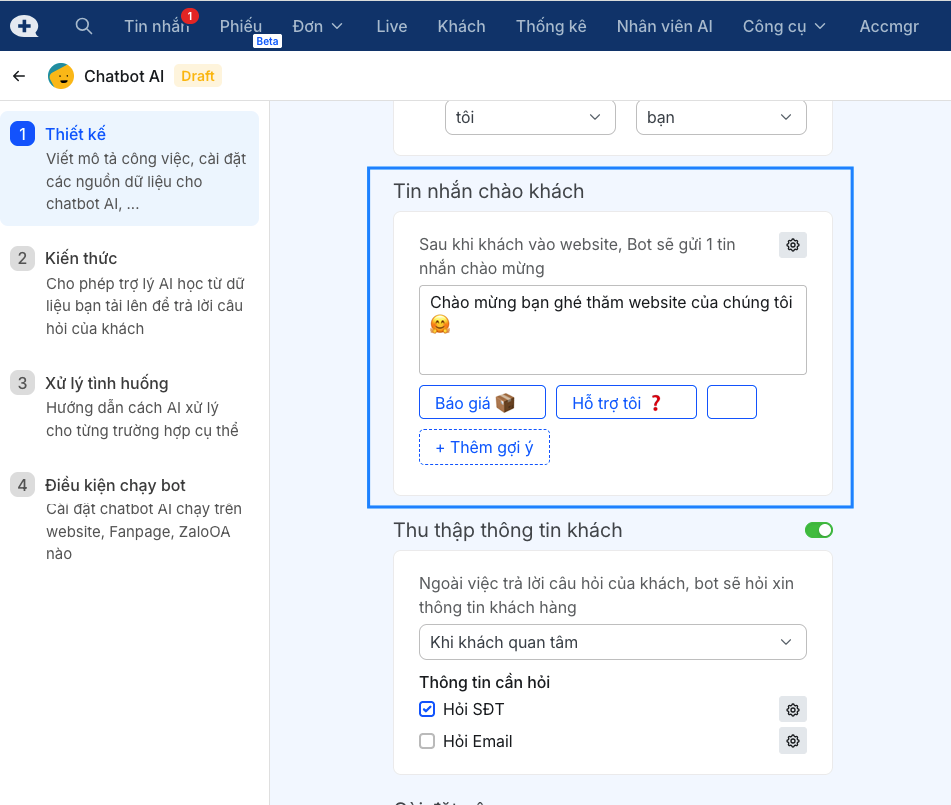Select the "Báo giá" suggestion button
951x805 pixels.
[x=482, y=402]
